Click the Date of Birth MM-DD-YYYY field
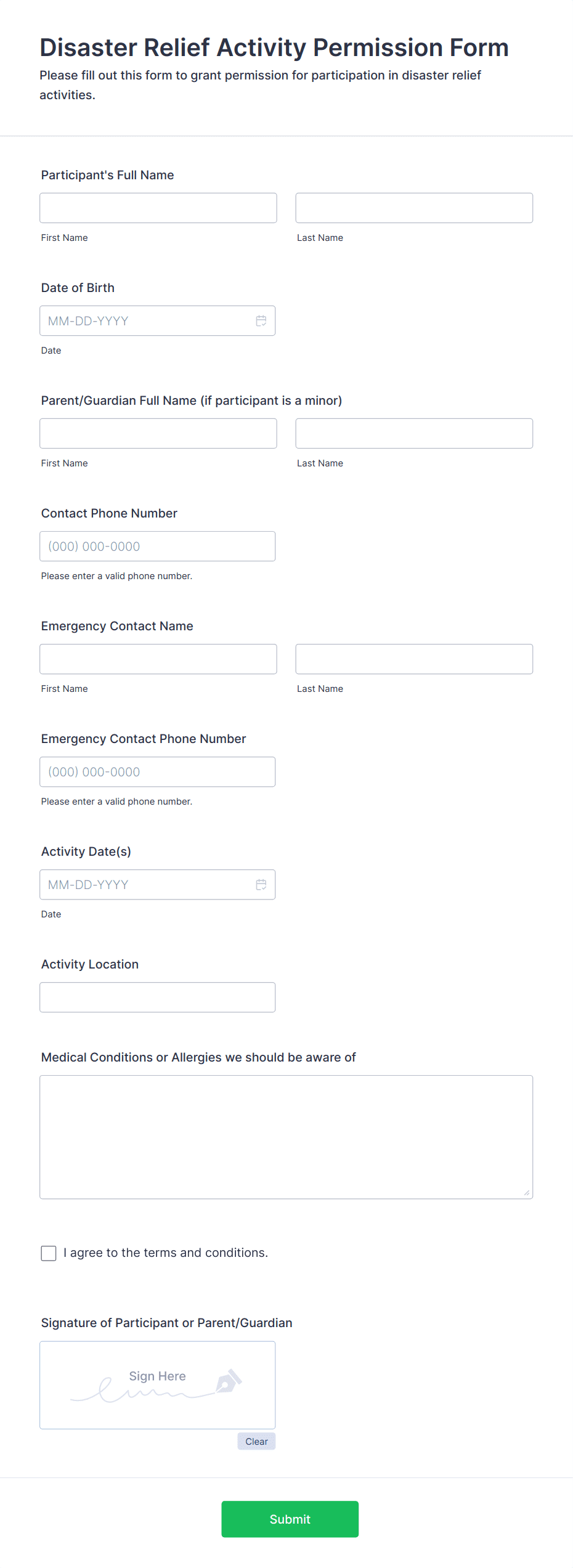 (x=158, y=321)
